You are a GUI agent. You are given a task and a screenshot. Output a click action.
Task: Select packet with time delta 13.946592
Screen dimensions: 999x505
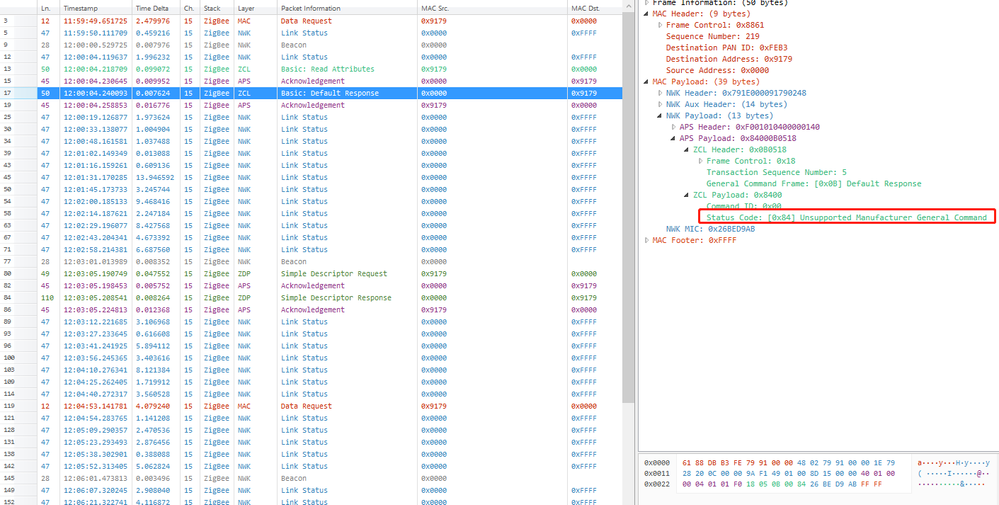pyautogui.click(x=311, y=177)
